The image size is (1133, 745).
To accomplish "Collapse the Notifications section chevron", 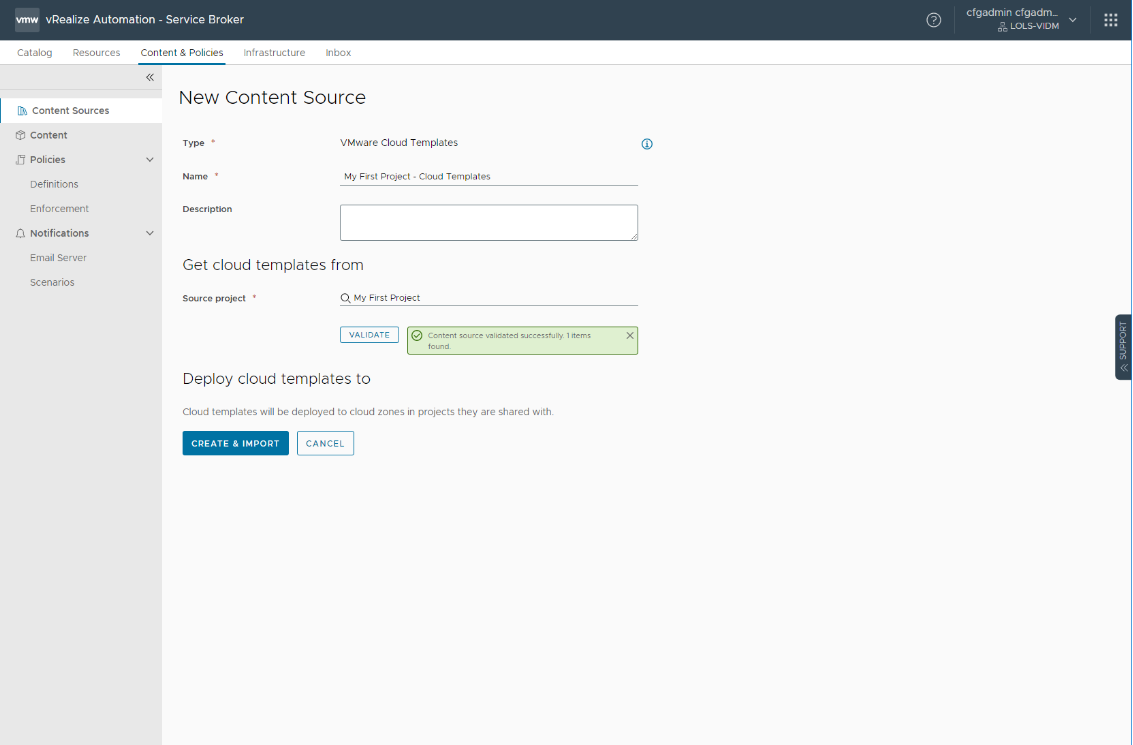I will click(150, 233).
